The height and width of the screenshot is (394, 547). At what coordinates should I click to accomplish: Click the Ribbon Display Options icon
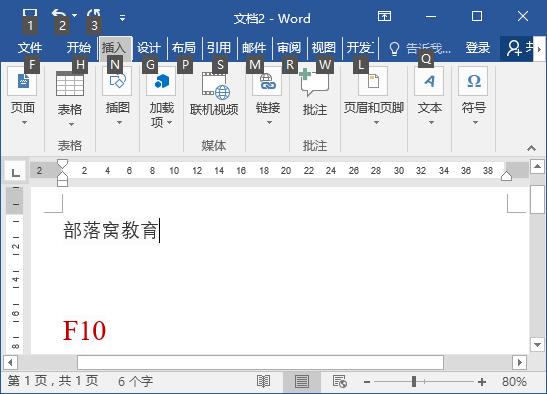click(x=384, y=16)
